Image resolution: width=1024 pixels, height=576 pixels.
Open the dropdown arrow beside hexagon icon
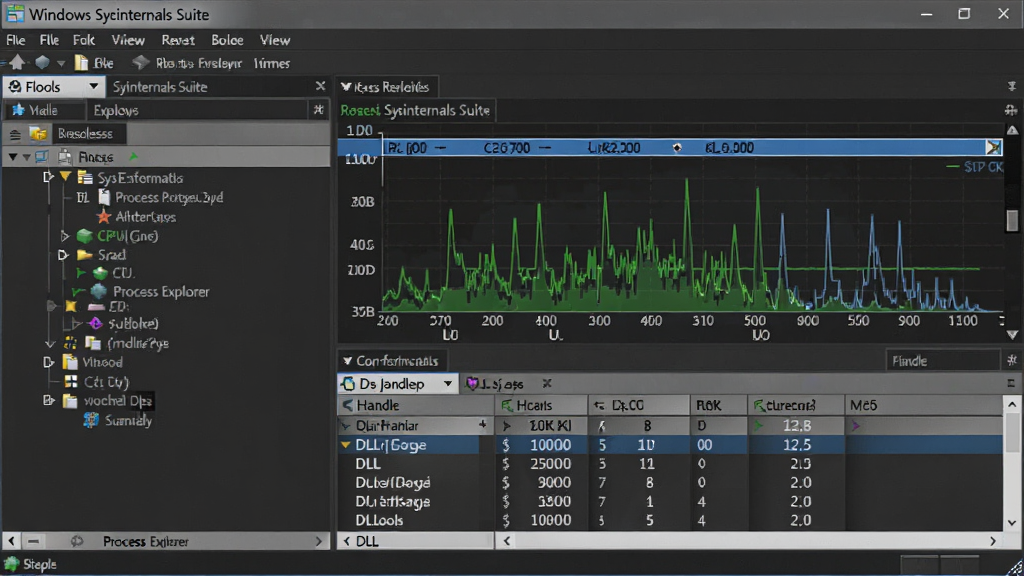click(61, 63)
